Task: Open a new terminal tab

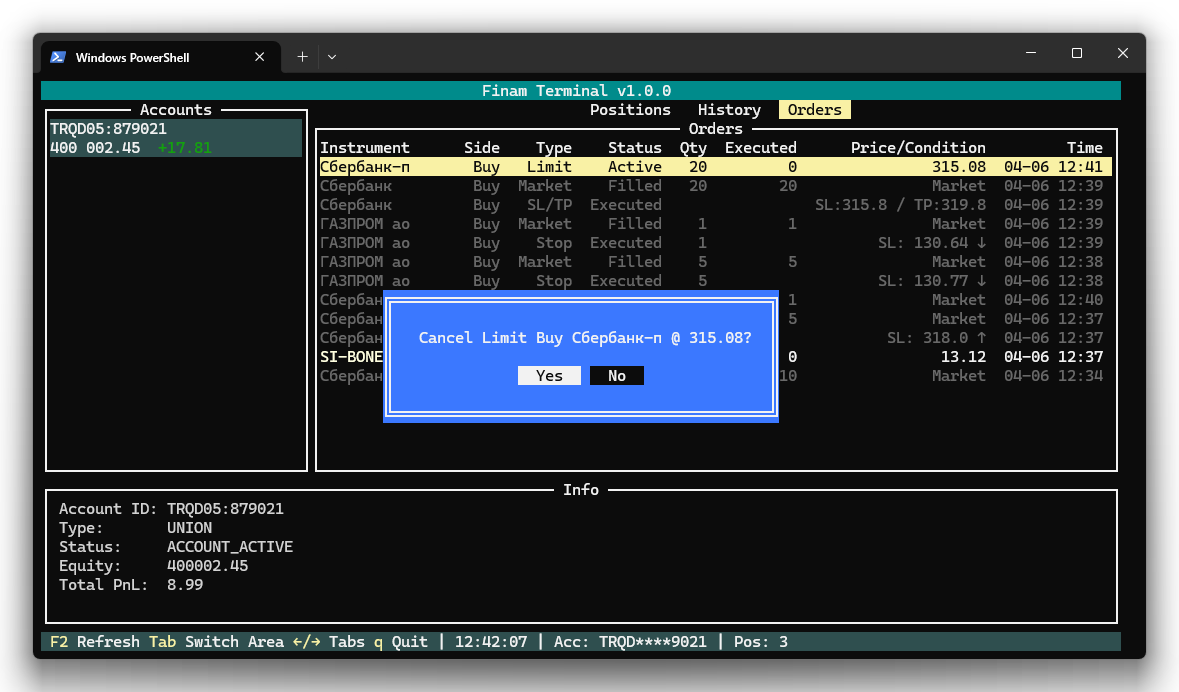Action: pyautogui.click(x=302, y=57)
